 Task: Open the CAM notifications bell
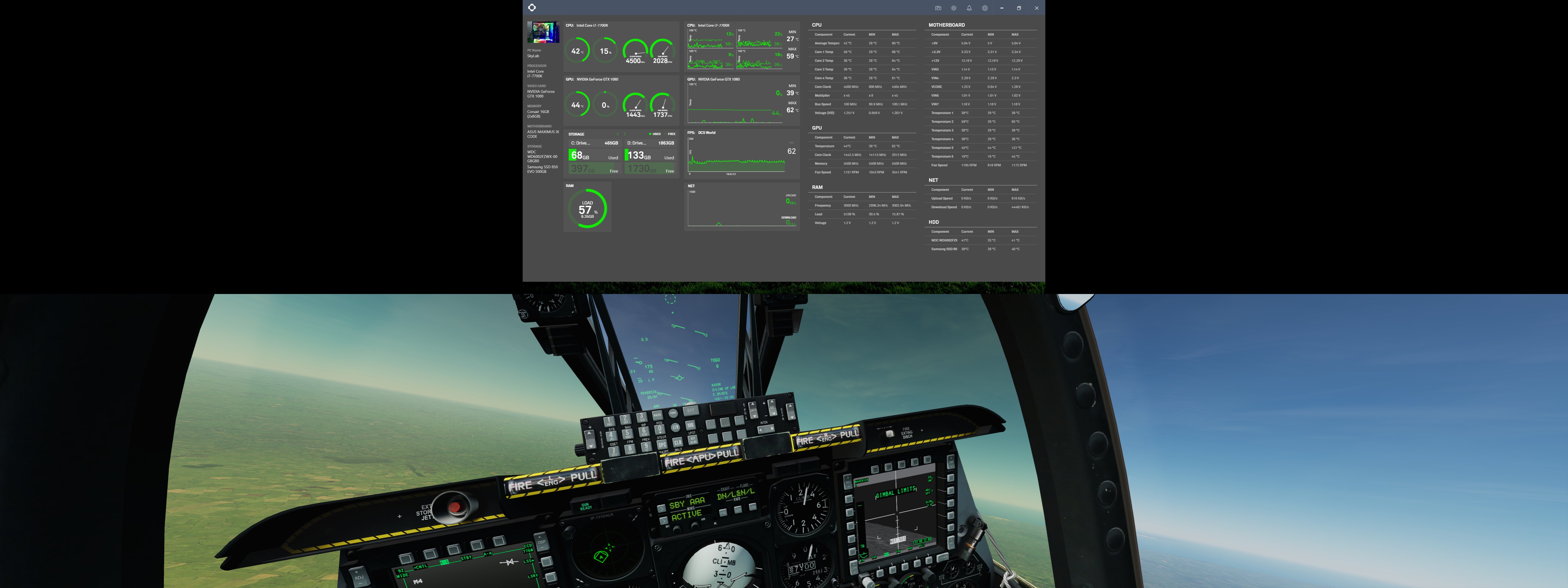pyautogui.click(x=969, y=8)
